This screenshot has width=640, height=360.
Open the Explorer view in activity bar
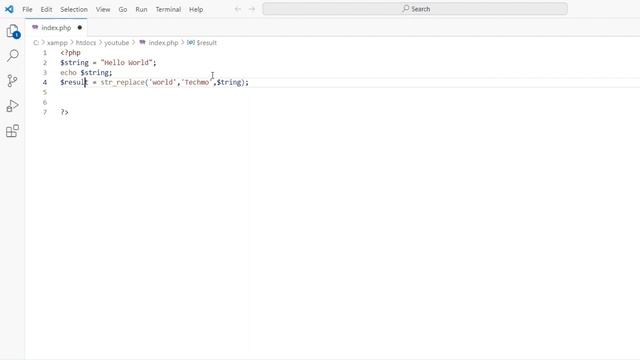13,31
